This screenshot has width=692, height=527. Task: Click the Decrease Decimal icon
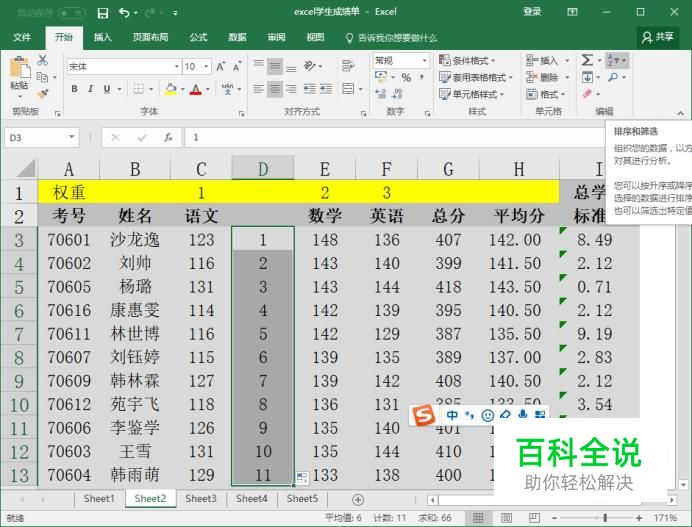pos(397,94)
